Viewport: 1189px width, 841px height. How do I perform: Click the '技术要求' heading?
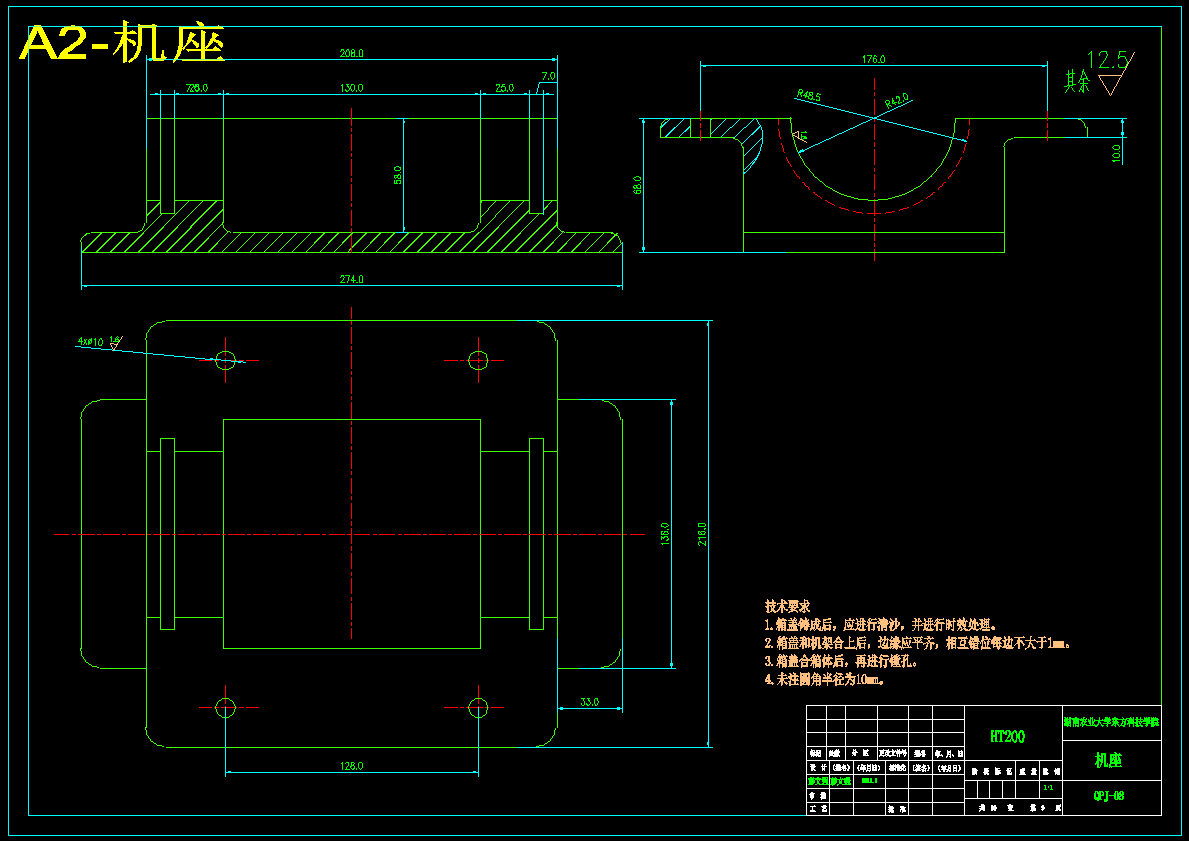click(x=787, y=607)
